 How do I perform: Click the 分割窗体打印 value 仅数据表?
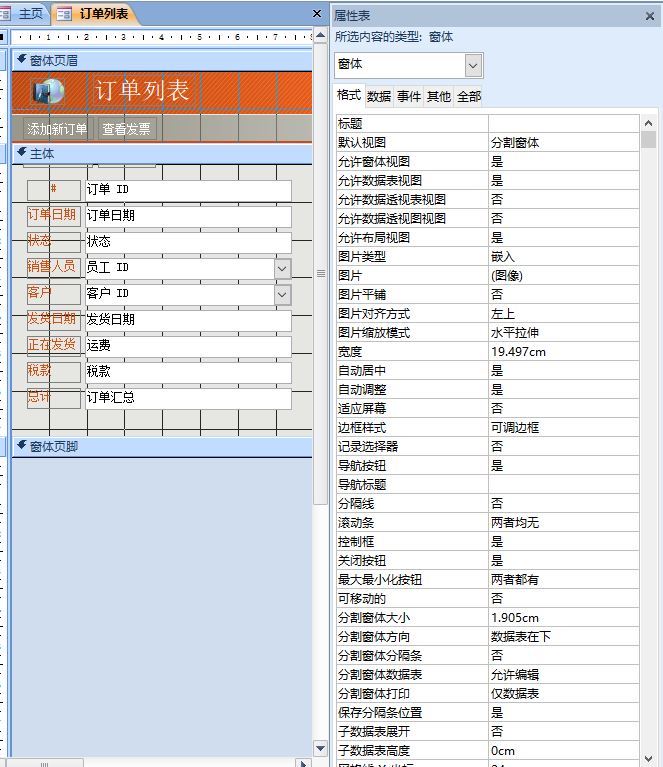[x=563, y=694]
